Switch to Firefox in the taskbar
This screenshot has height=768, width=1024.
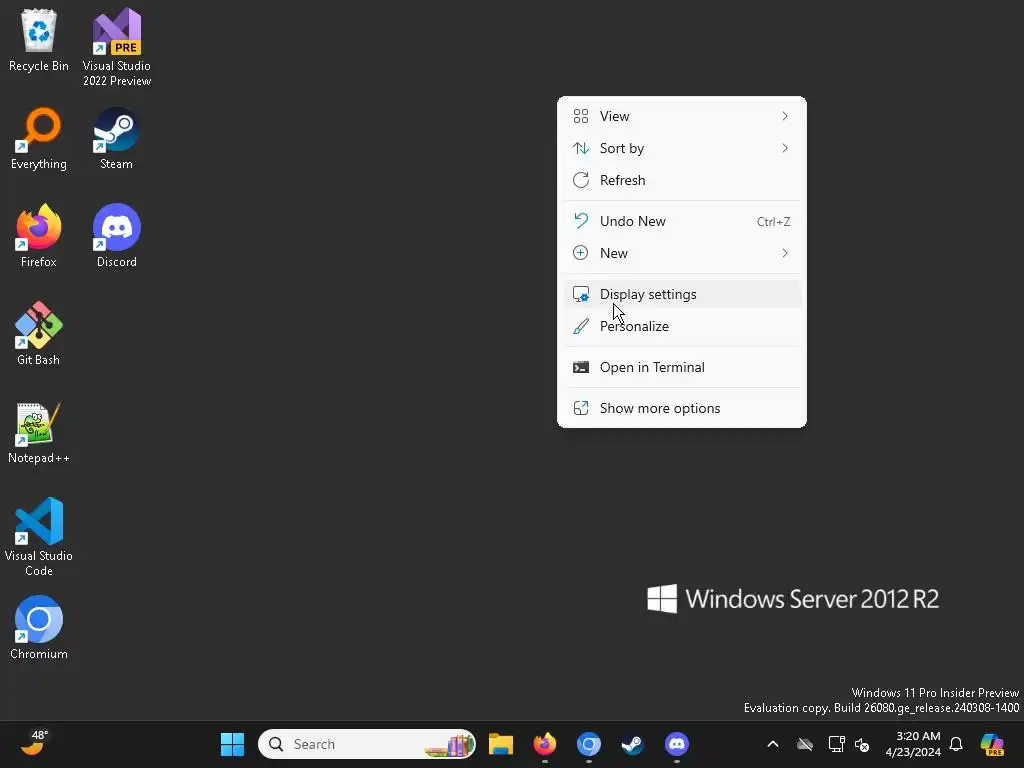pos(545,744)
